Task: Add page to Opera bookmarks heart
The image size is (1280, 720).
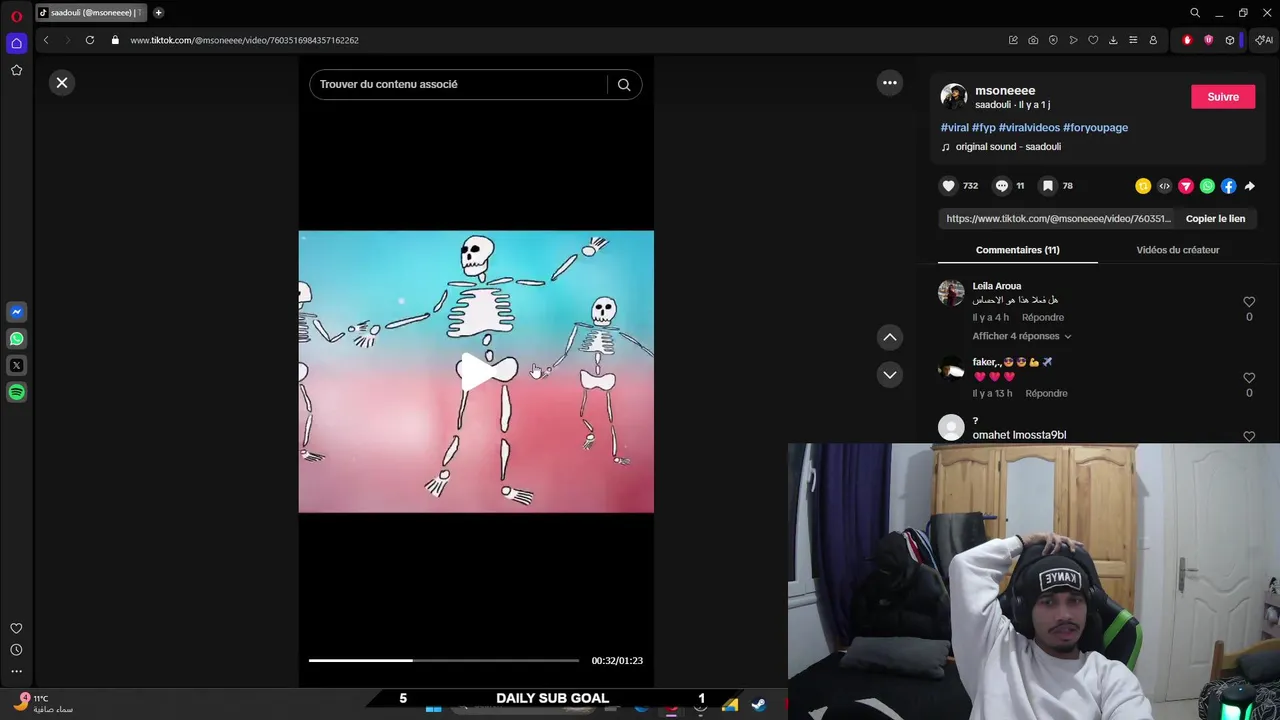Action: click(1093, 40)
